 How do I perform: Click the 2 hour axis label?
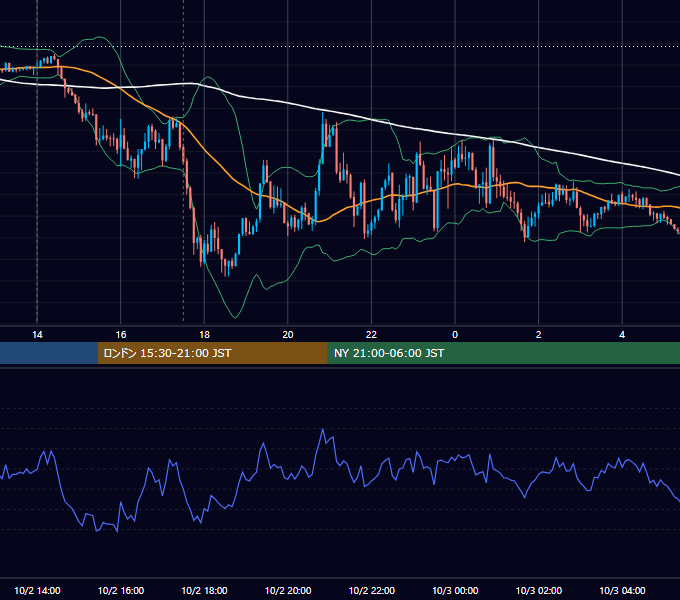coord(539,335)
